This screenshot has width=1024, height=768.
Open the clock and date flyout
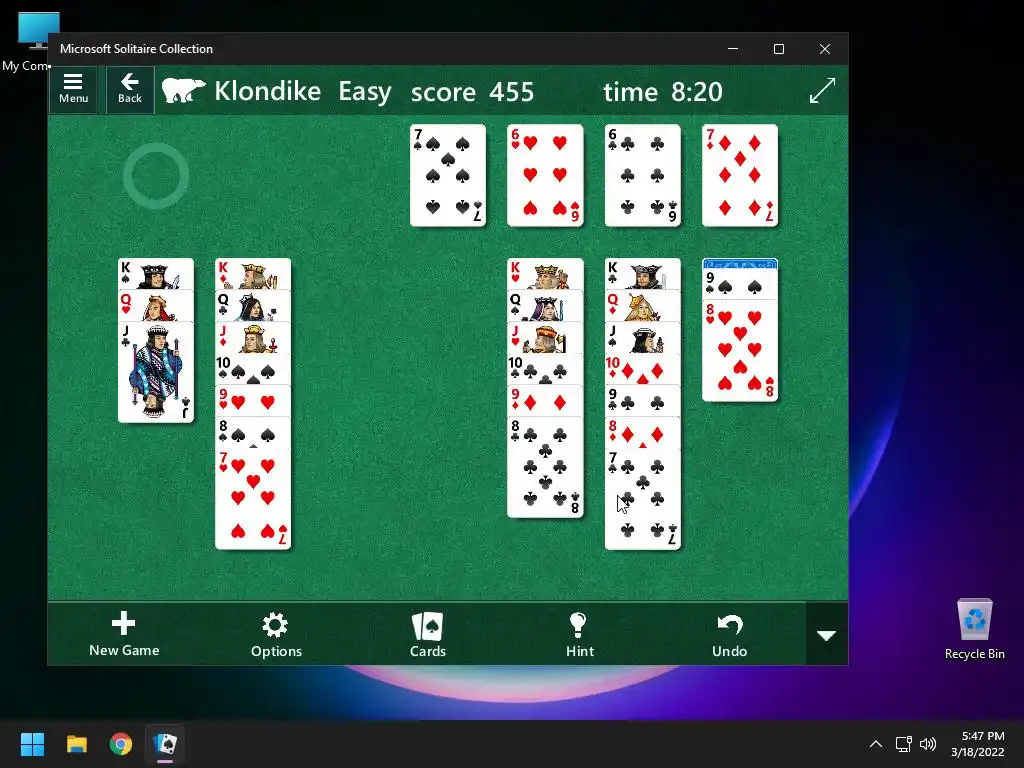978,744
